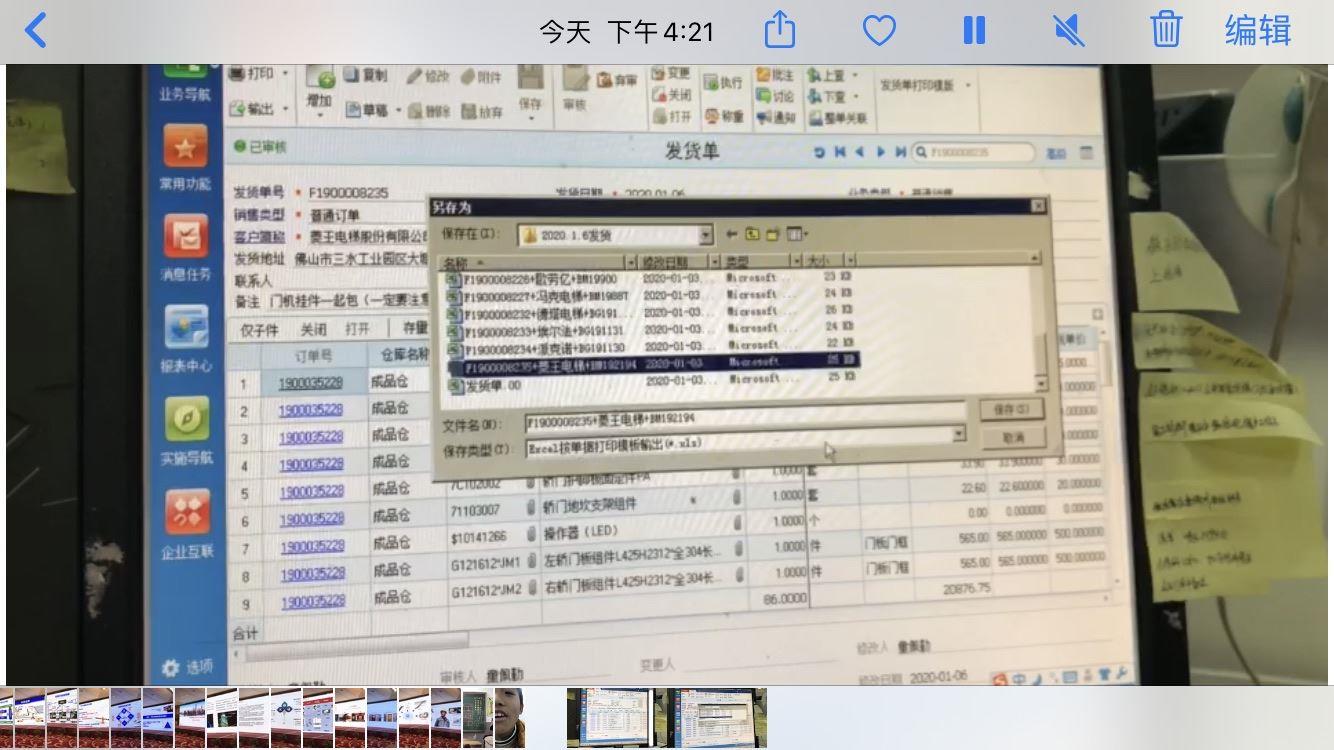Close the 另存为 dialog with X
The width and height of the screenshot is (1334, 750).
point(1038,206)
